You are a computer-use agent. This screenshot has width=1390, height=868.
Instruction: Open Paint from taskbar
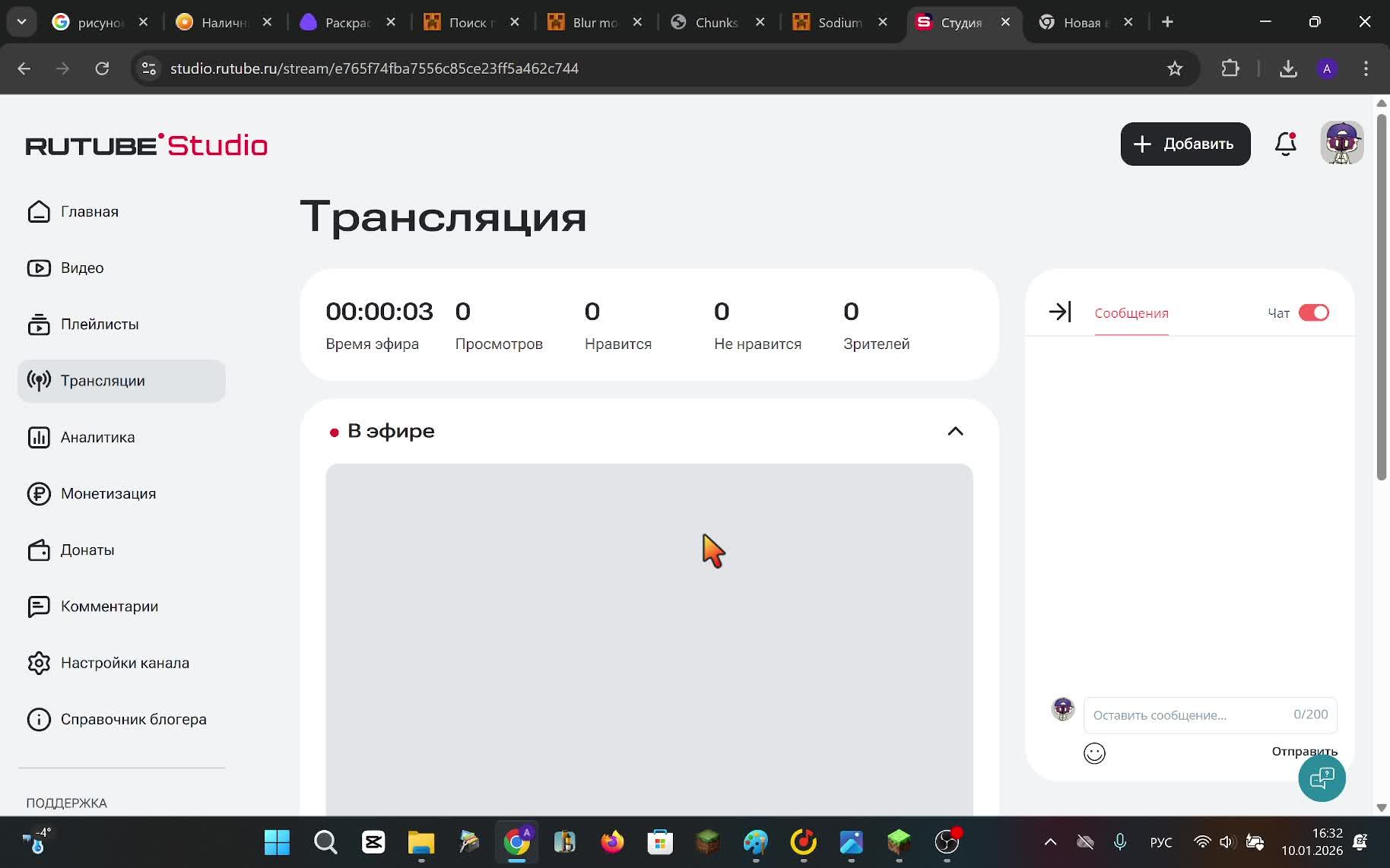(756, 842)
